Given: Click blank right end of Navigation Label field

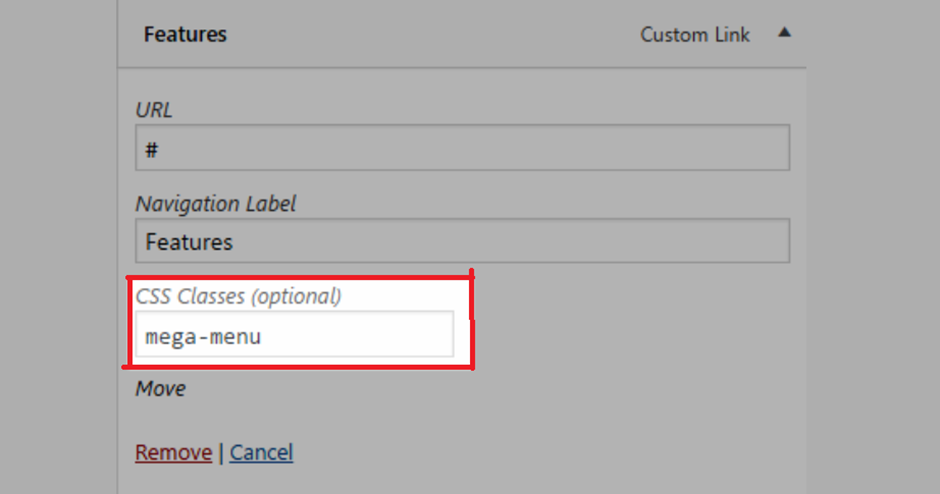Looking at the screenshot, I should point(740,241).
